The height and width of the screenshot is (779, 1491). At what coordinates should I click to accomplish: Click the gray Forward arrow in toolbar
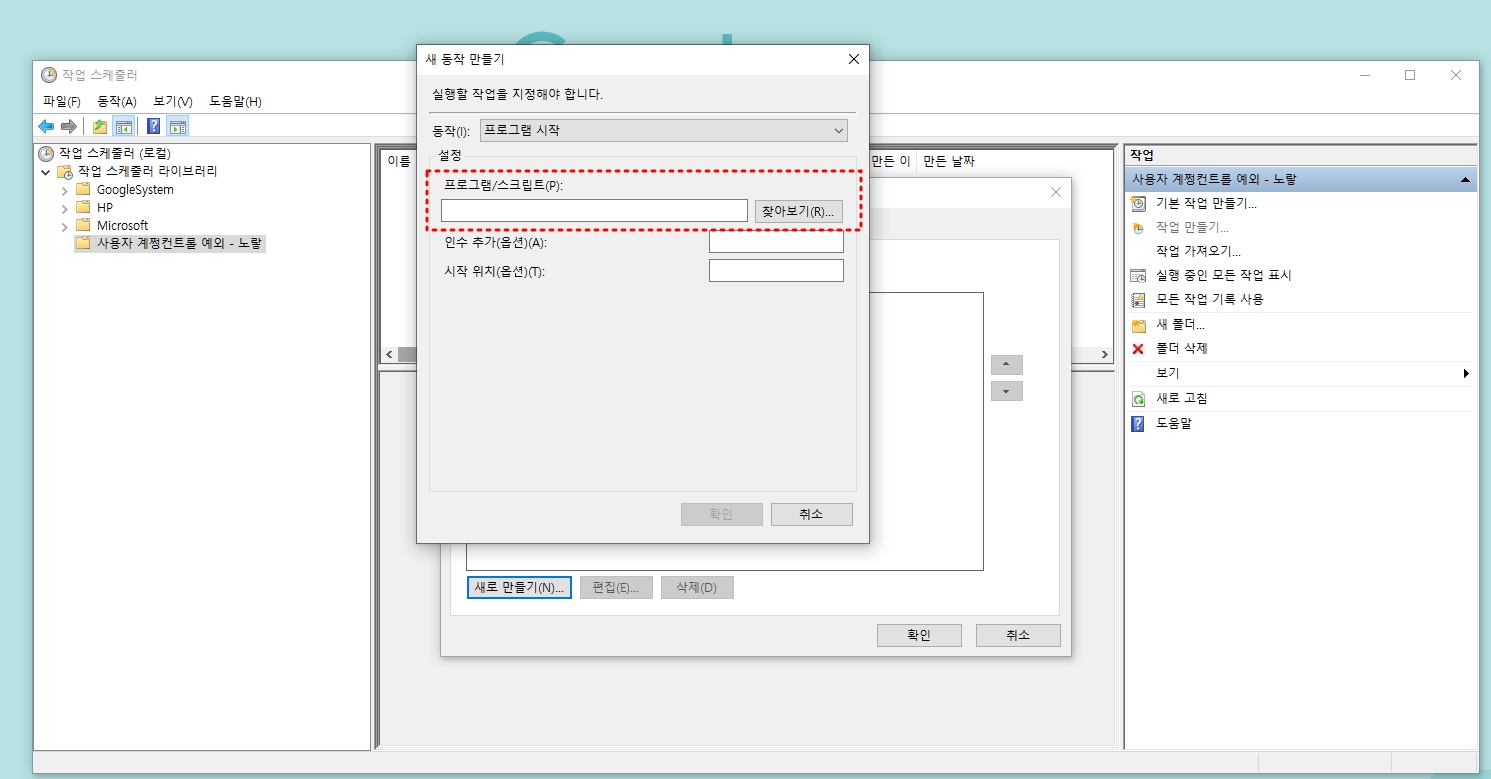[x=69, y=127]
